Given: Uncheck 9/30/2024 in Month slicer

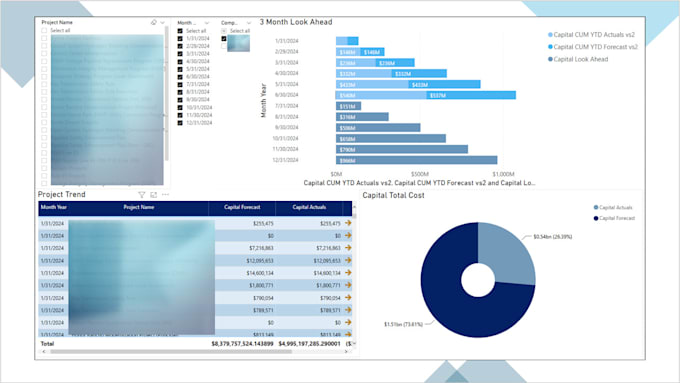Looking at the screenshot, I should pos(180,100).
